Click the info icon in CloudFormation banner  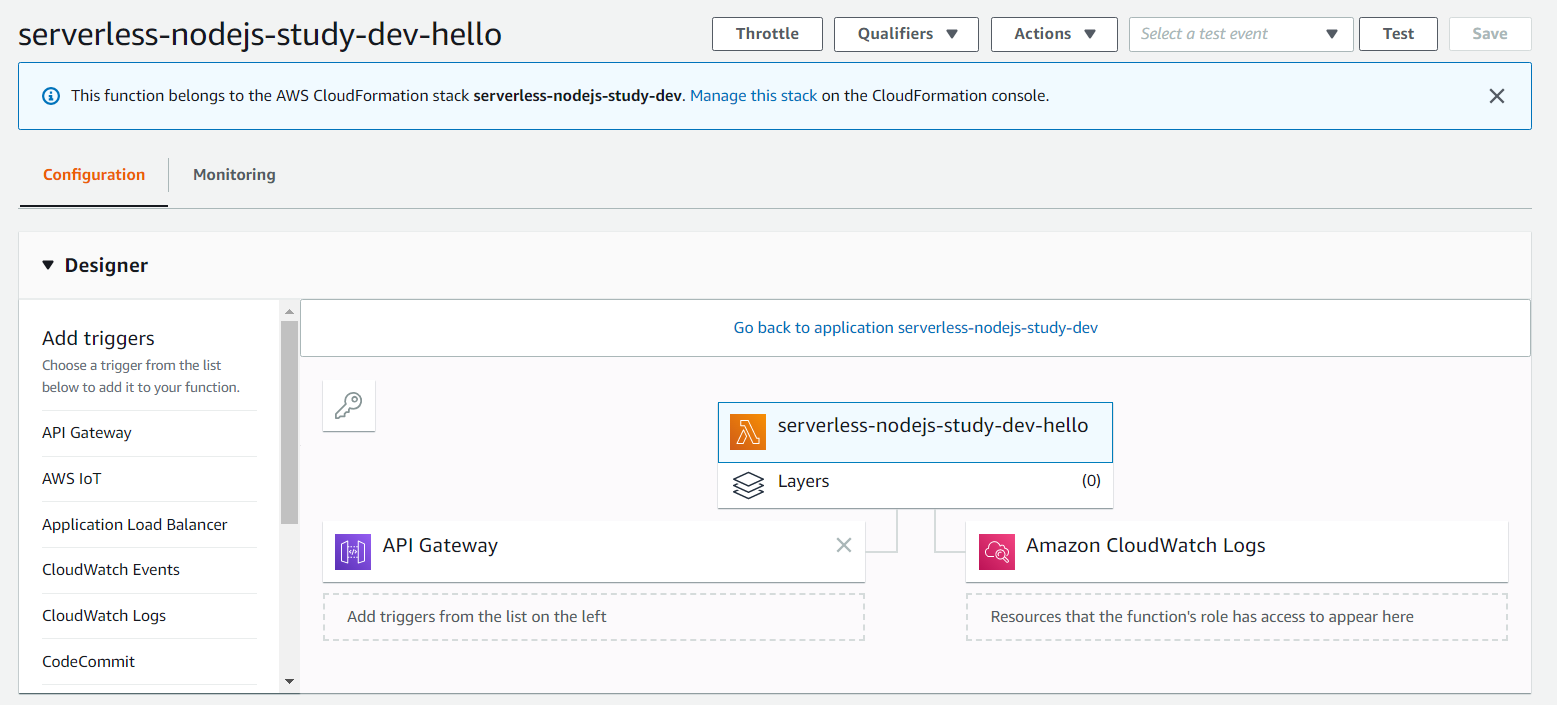(50, 96)
